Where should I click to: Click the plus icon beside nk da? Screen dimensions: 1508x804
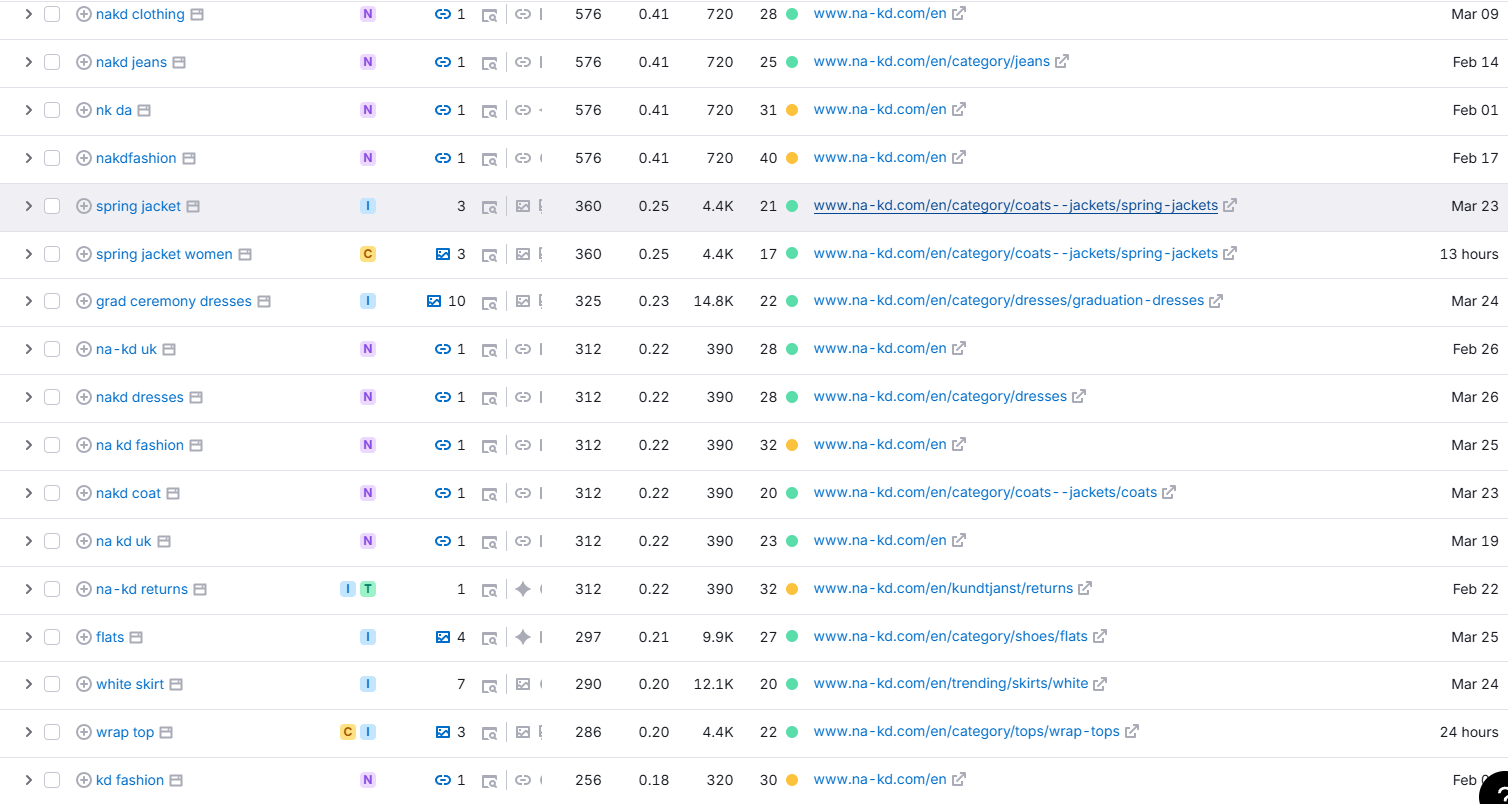(84, 110)
